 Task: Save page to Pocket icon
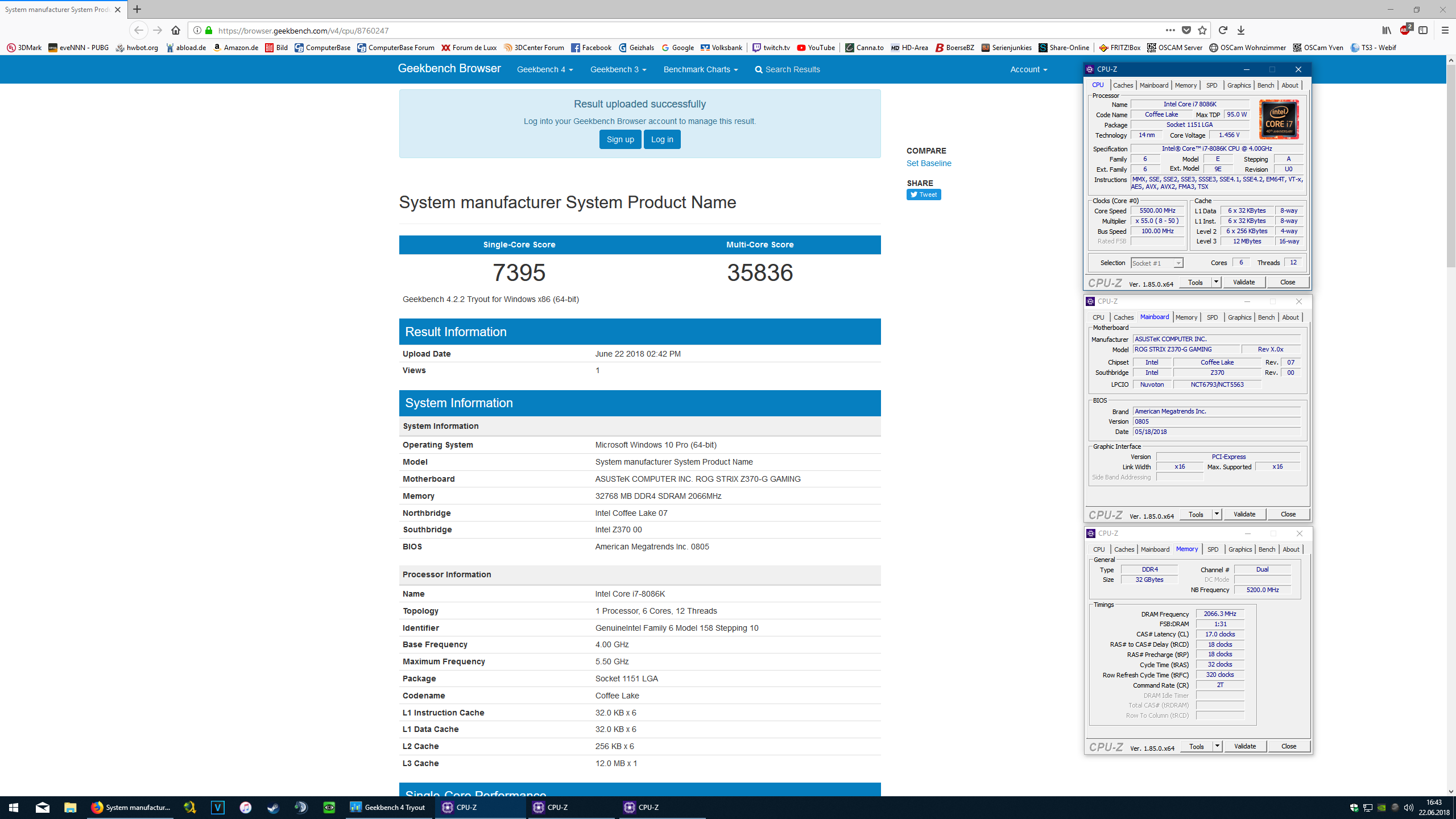[x=1186, y=30]
